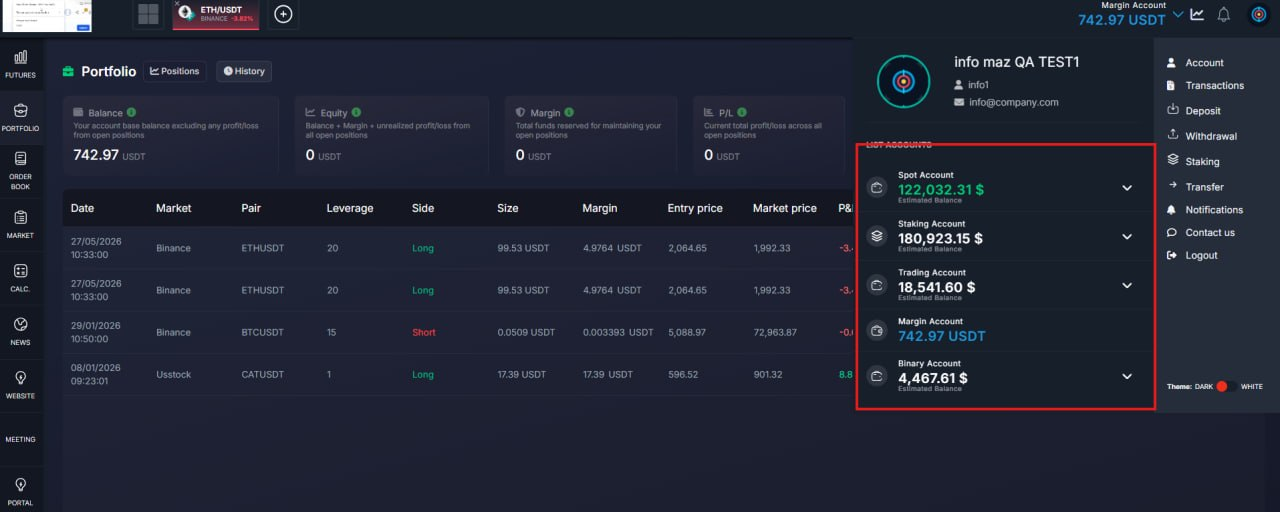Click the Spot Account balance 122,032.31 $

pos(941,189)
